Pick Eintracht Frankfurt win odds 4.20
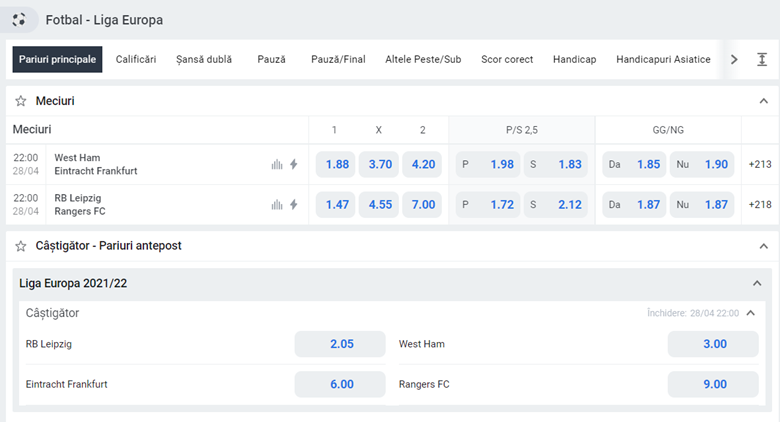The width and height of the screenshot is (780, 422). click(x=422, y=164)
